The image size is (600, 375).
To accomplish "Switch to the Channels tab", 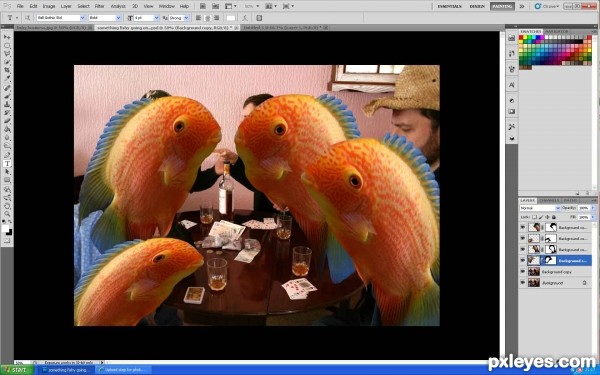I will pos(549,201).
